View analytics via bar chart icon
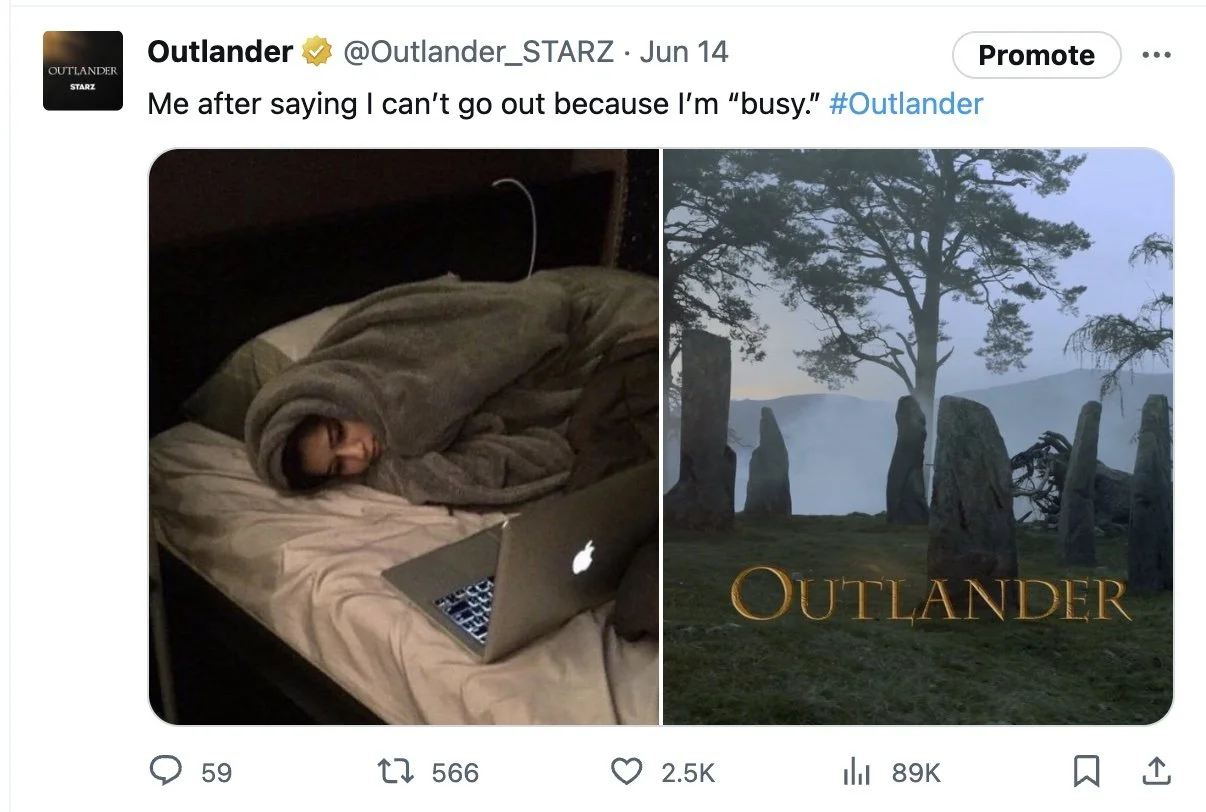 pyautogui.click(x=855, y=771)
